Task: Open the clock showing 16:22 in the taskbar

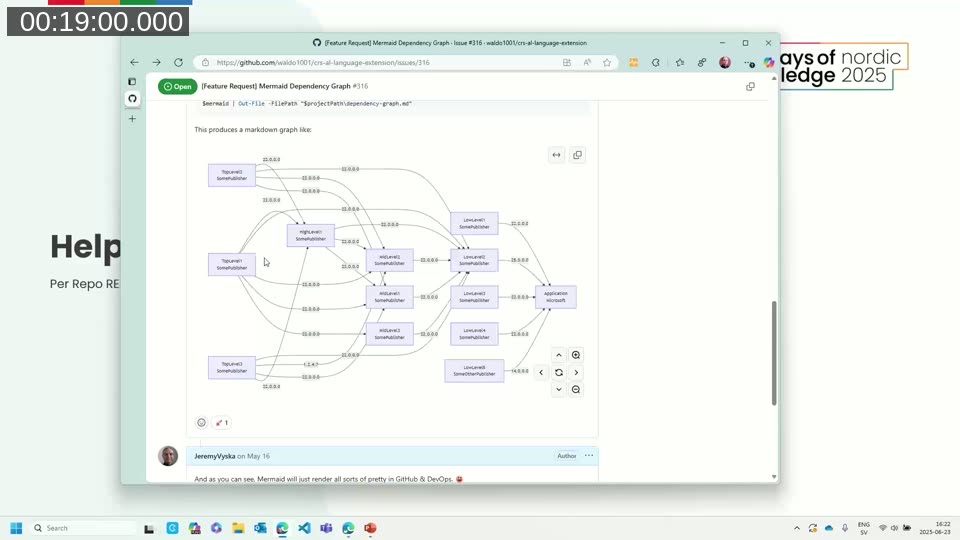Action: coord(935,528)
